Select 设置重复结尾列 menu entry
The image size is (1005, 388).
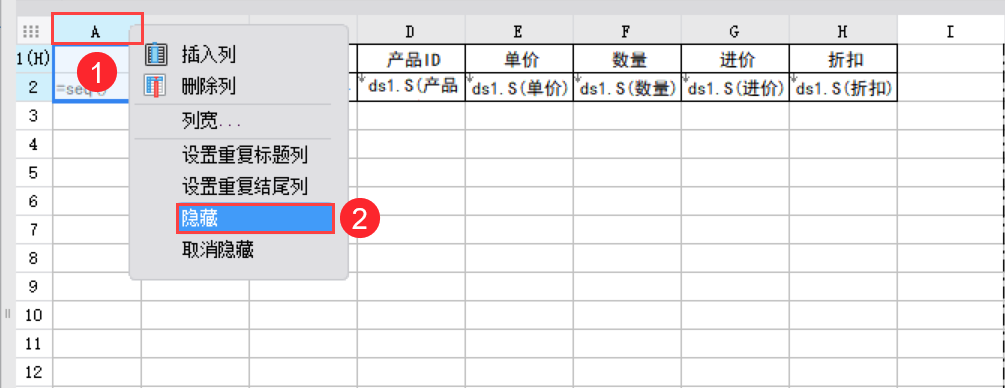tap(245, 187)
